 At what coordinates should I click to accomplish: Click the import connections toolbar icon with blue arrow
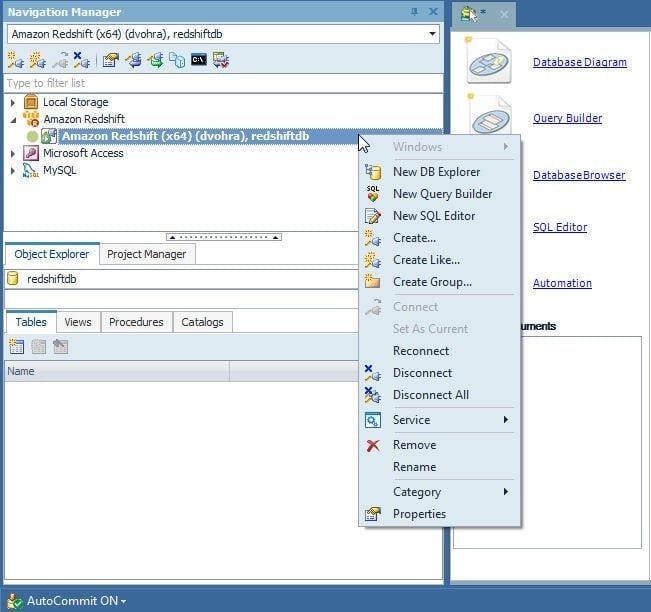pos(134,60)
